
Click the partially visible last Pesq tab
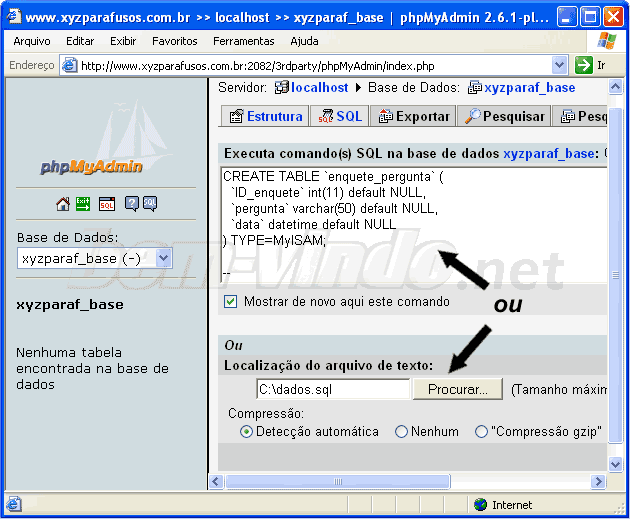click(579, 116)
